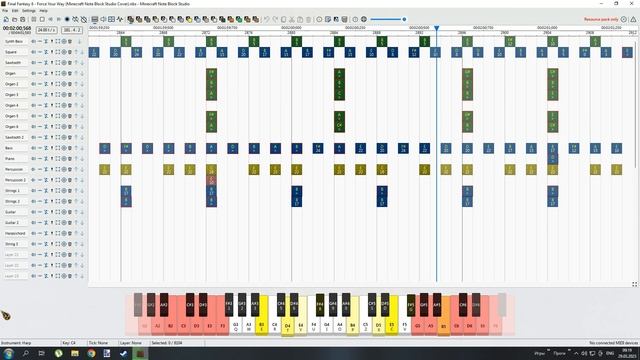Viewport: 640px width, 360px height.
Task: Play the B3 key on the piano
Action: pos(262,325)
